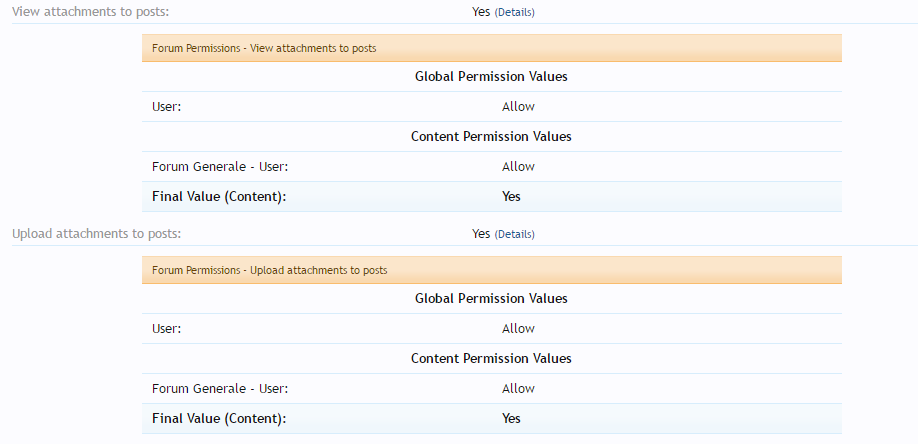Open Details link for Upload attachments to posts
The width and height of the screenshot is (918, 444).
click(515, 234)
